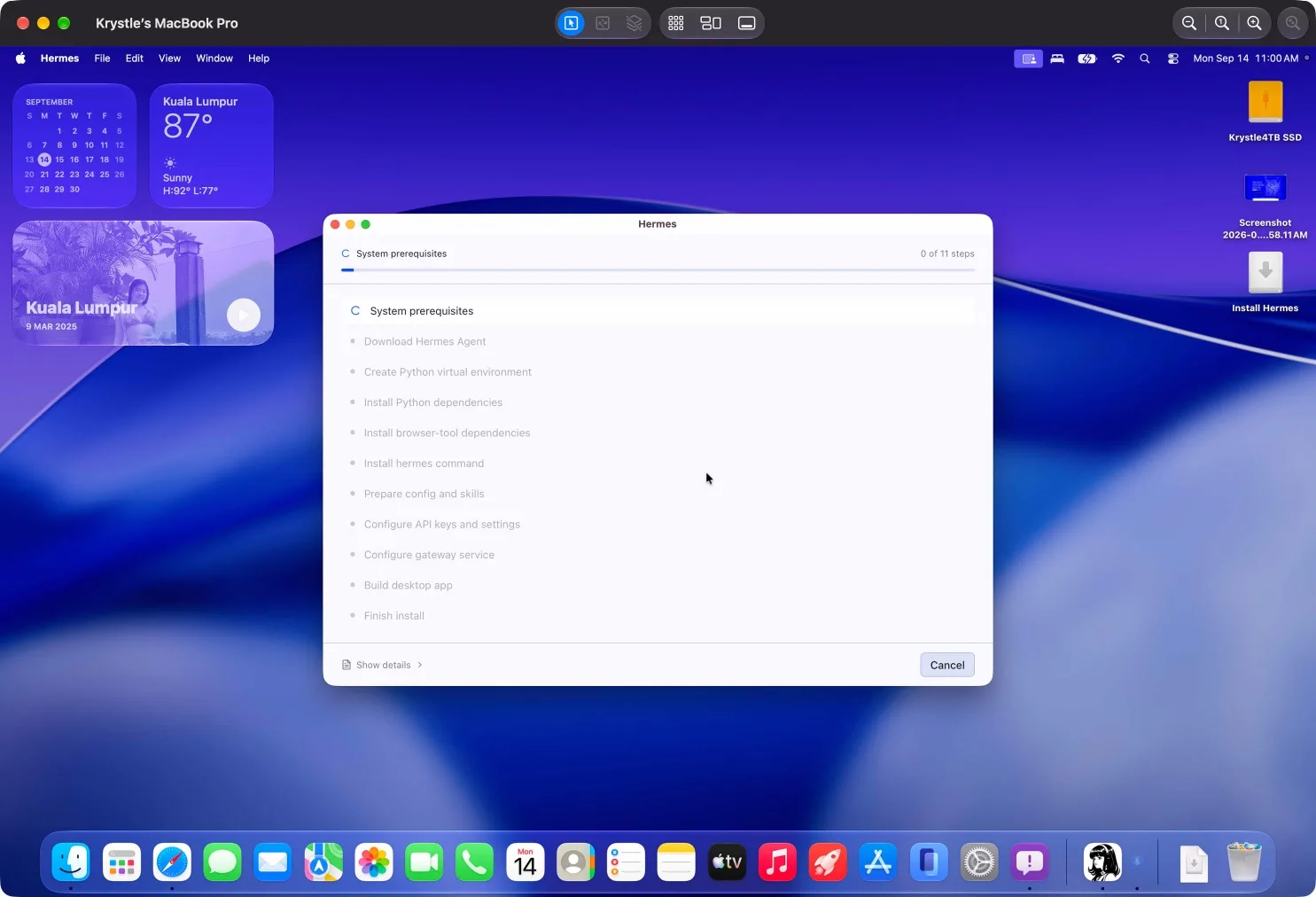Open the View menu

pyautogui.click(x=169, y=58)
